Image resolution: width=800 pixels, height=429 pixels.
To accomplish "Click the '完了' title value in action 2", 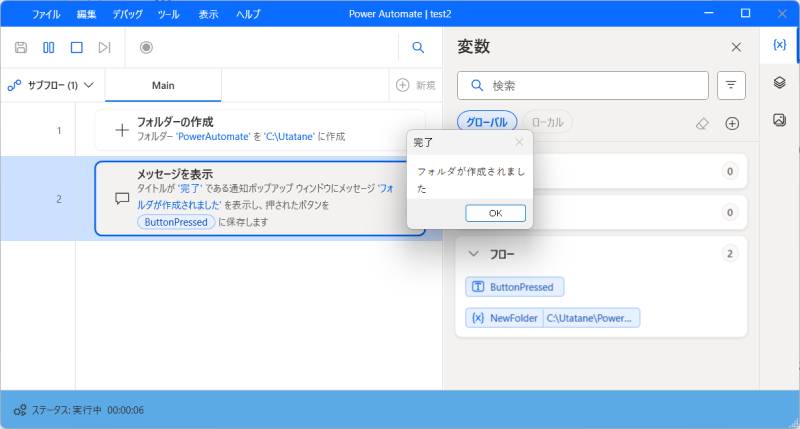I will click(190, 189).
